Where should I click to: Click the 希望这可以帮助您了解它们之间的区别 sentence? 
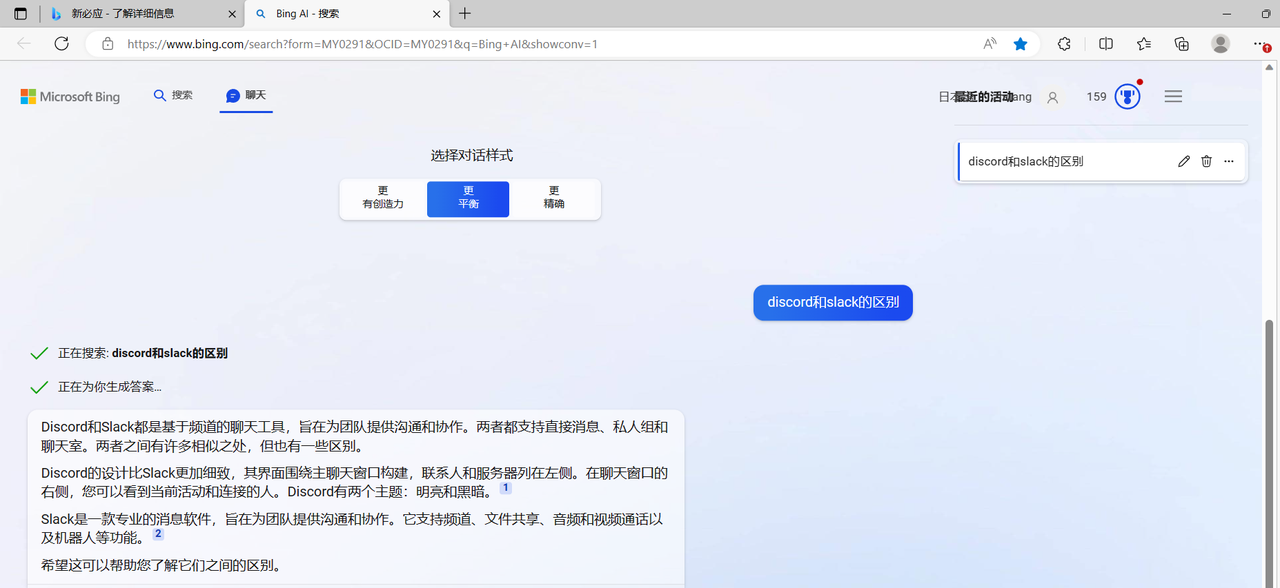coord(161,565)
